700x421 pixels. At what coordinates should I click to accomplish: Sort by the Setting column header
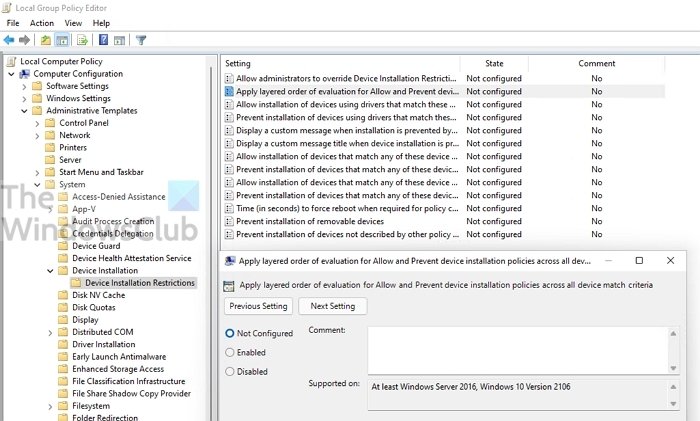(x=340, y=63)
